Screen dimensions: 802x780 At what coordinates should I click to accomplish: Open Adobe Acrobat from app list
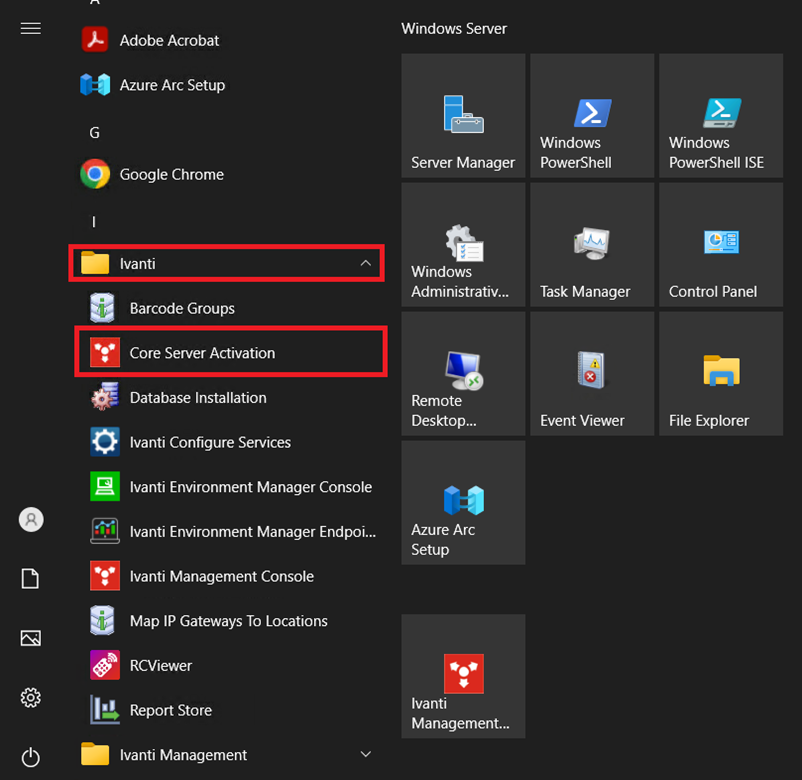click(x=169, y=40)
